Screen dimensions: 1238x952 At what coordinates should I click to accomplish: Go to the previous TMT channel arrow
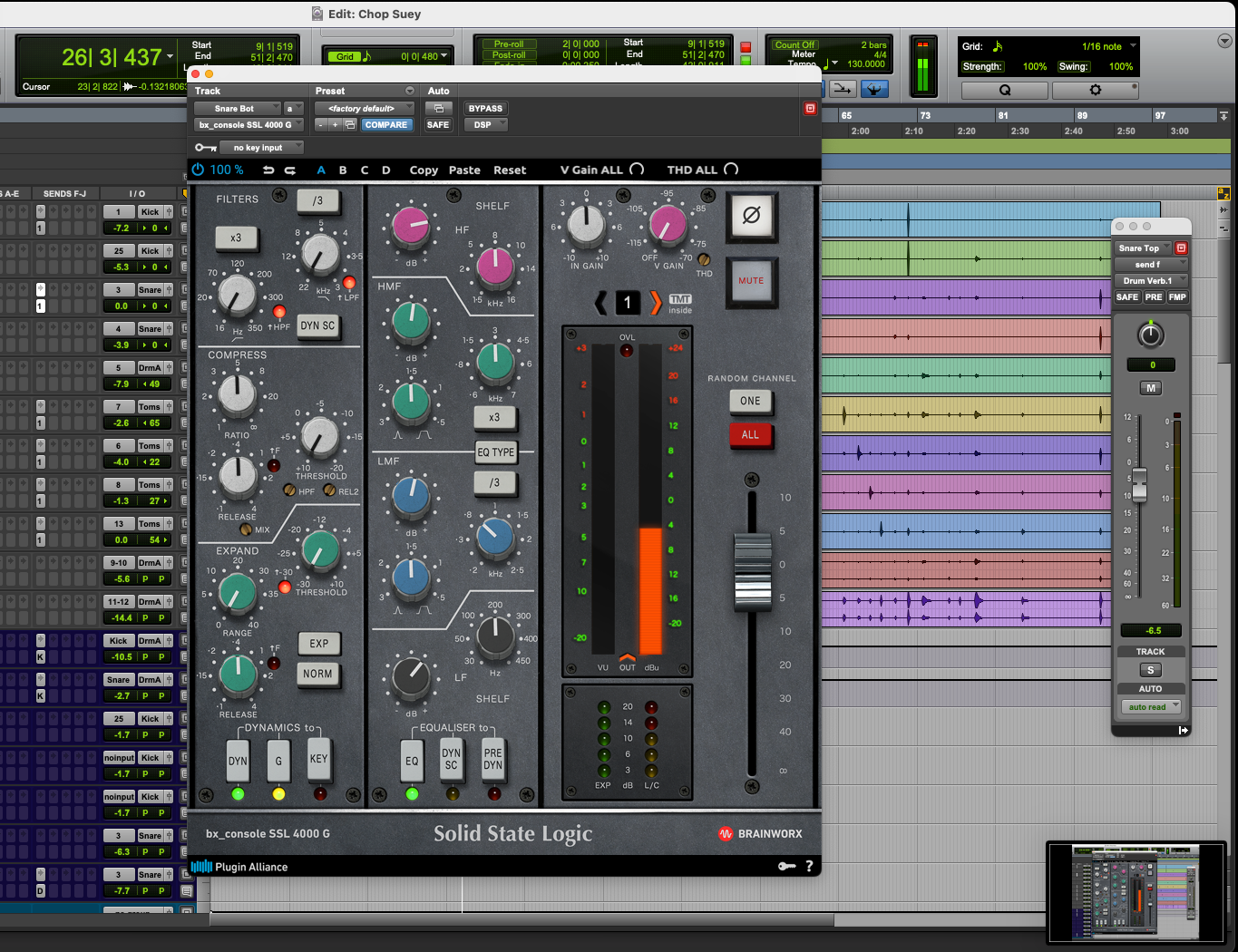(600, 303)
